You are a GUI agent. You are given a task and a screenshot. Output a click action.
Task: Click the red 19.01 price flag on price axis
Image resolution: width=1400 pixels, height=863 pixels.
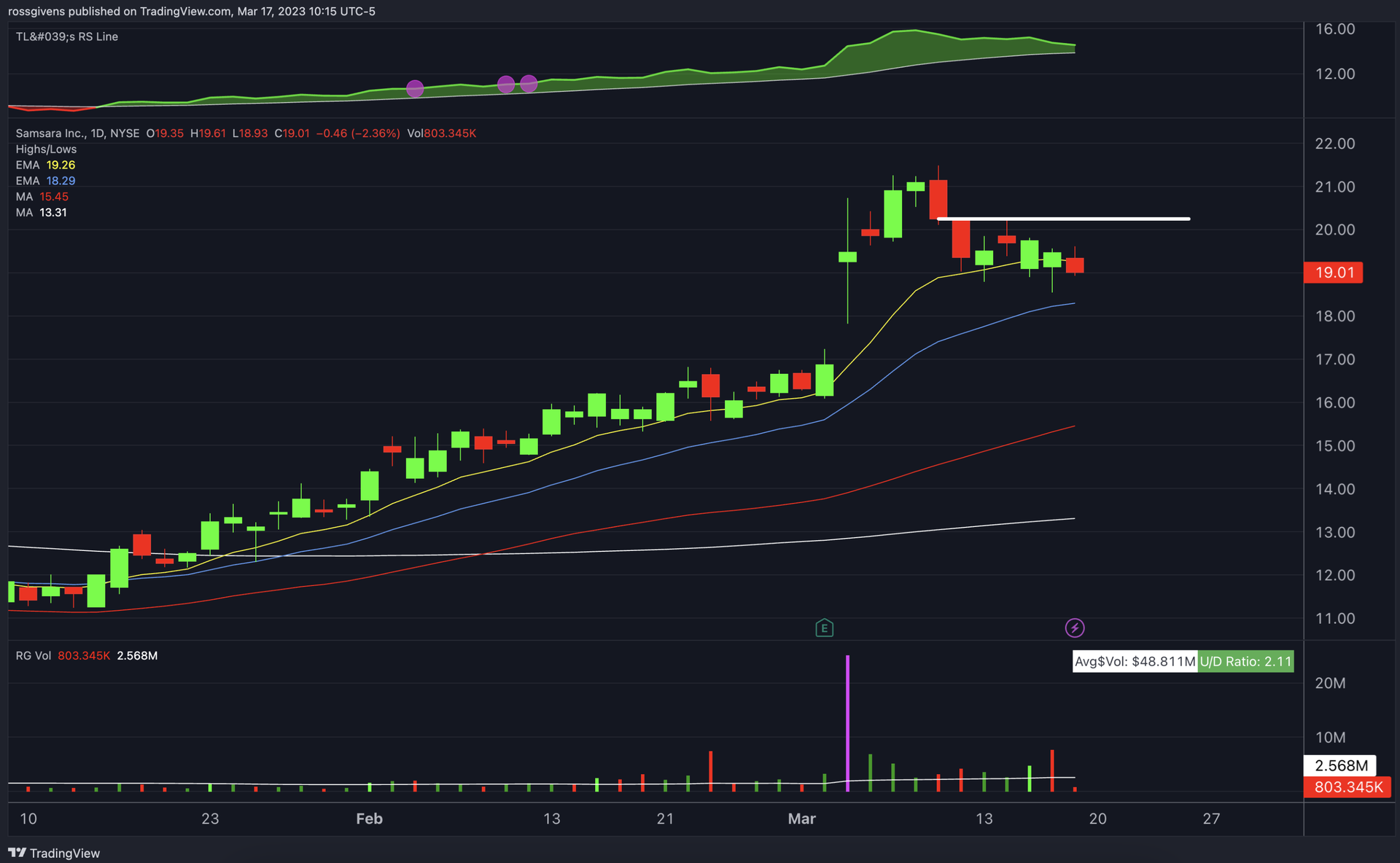1334,273
